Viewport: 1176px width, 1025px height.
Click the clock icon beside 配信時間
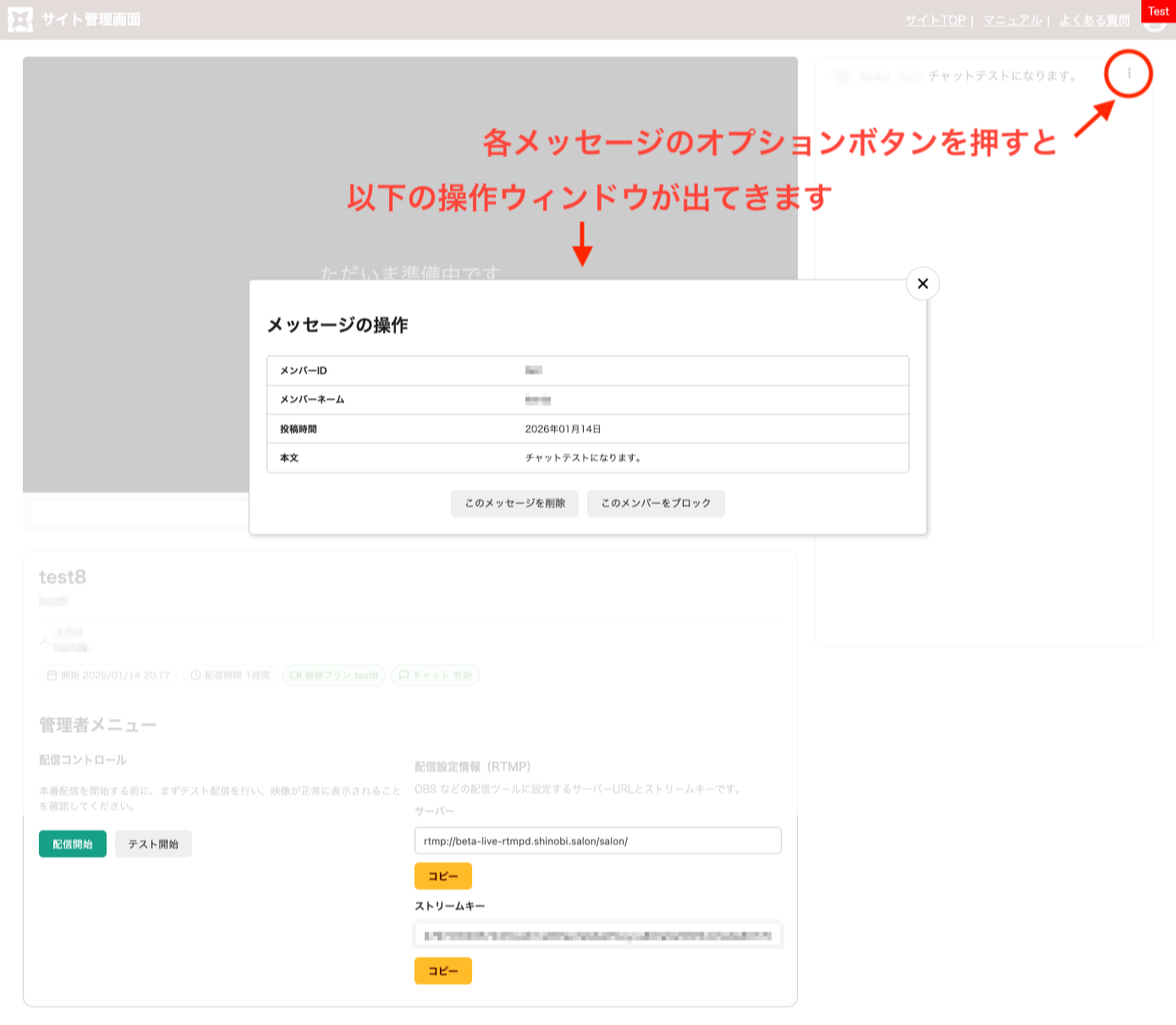pyautogui.click(x=195, y=675)
